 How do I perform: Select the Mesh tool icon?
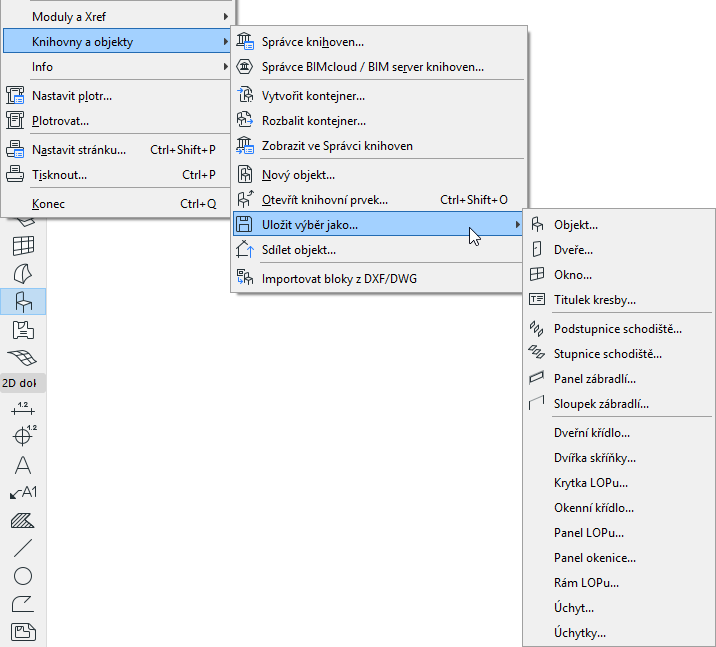(x=23, y=358)
